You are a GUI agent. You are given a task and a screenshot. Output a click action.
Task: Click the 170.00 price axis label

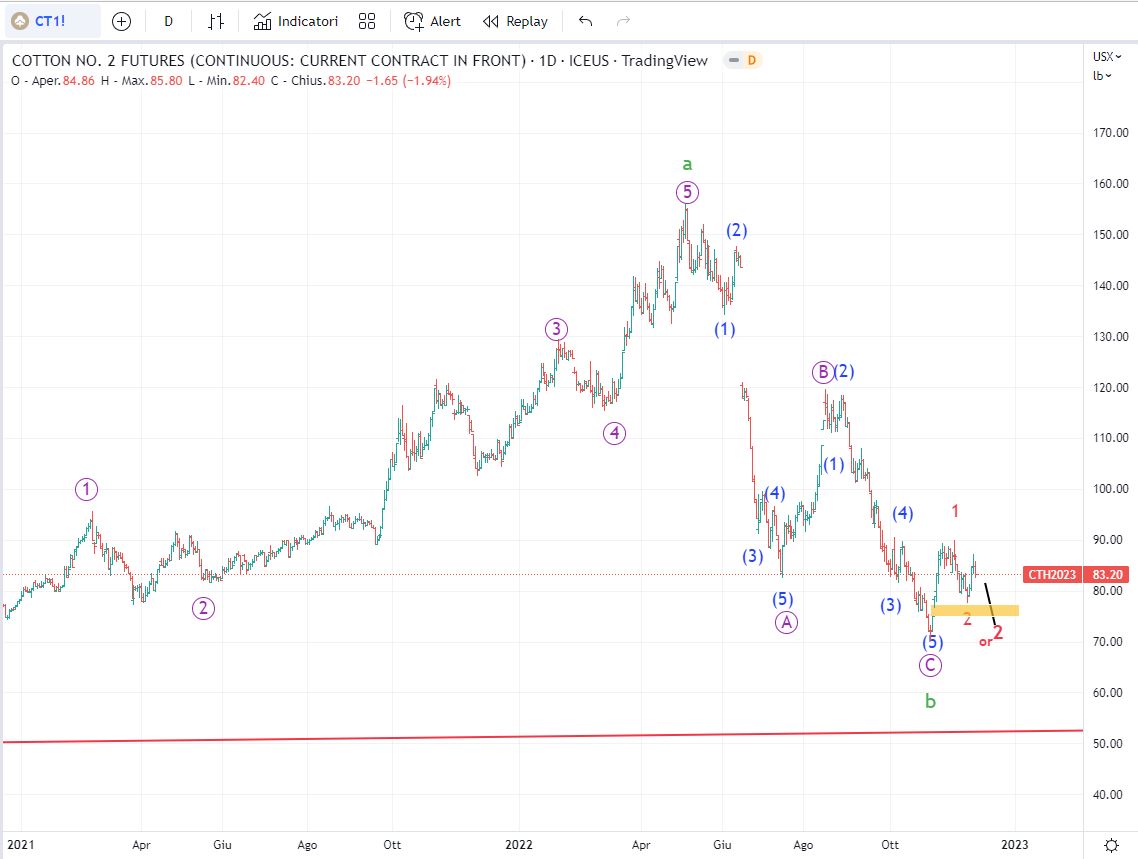click(x=1111, y=133)
